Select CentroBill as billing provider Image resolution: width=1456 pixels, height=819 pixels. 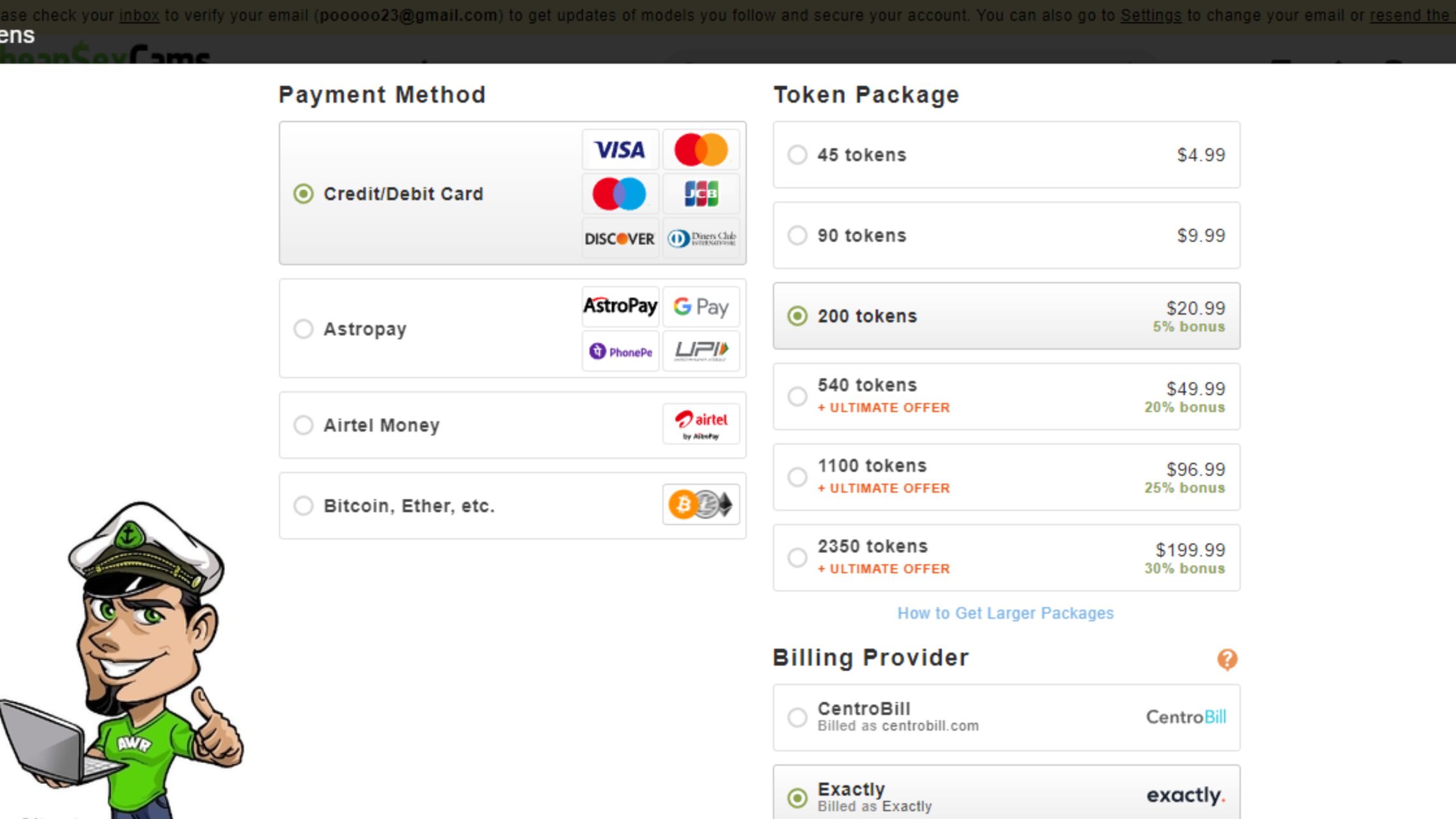(x=798, y=718)
